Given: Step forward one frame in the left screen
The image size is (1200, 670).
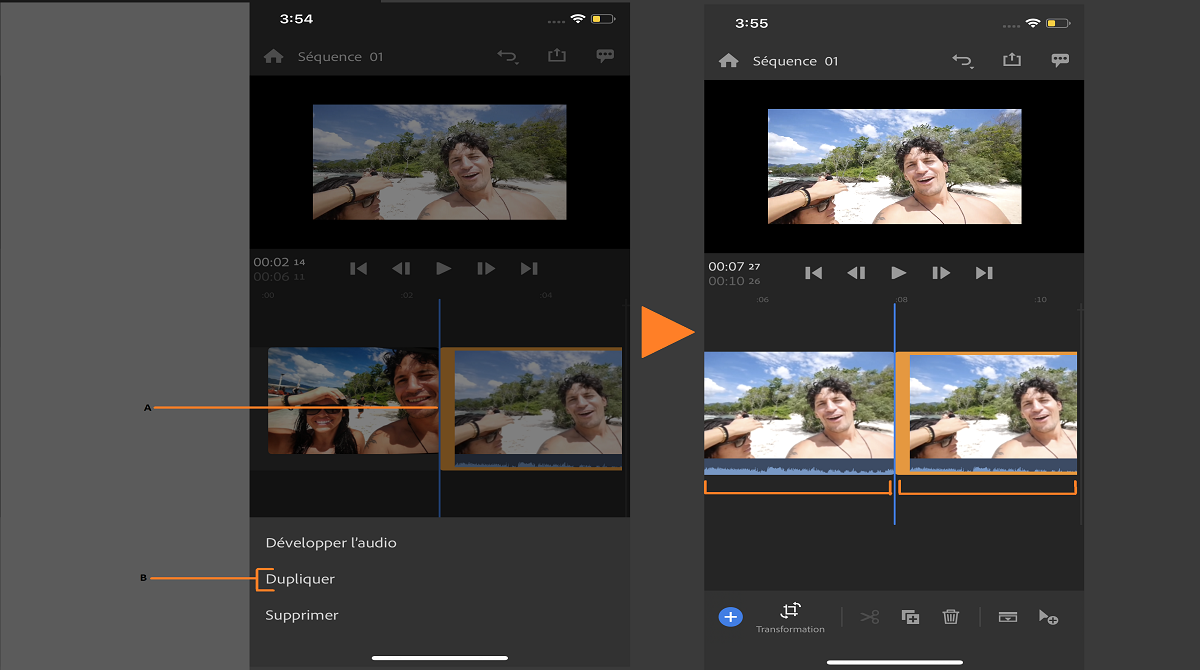Looking at the screenshot, I should click(x=486, y=268).
